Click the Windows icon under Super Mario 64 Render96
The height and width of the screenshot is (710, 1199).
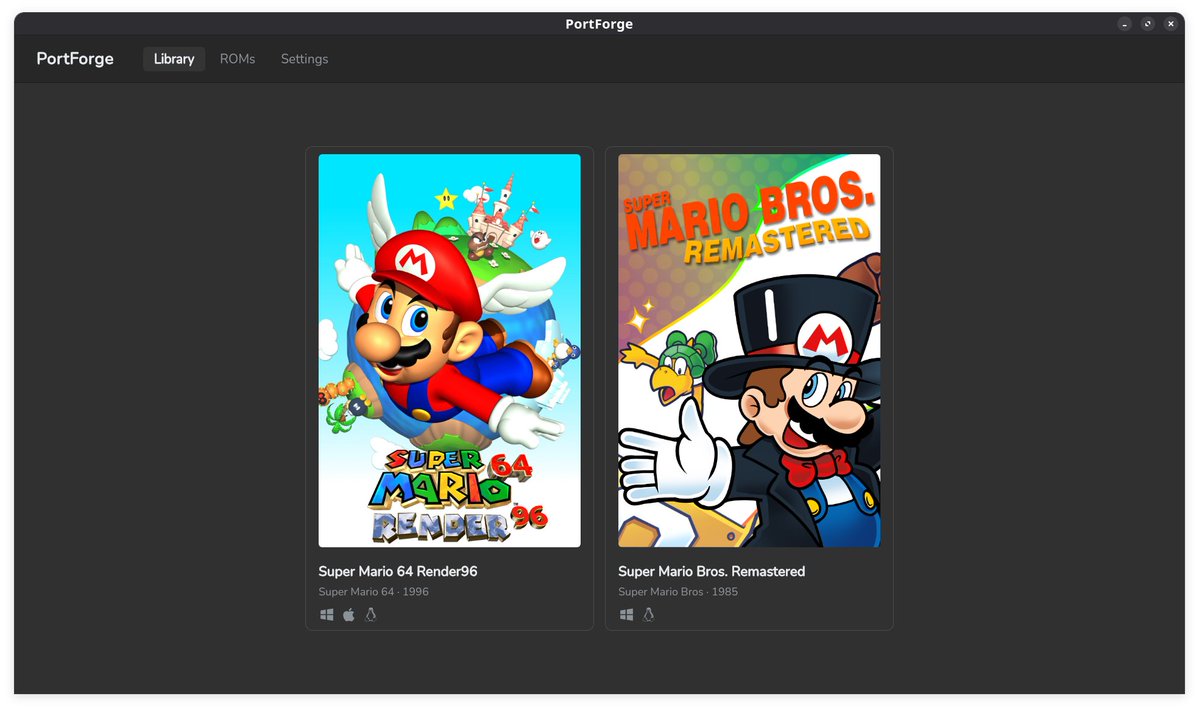pyautogui.click(x=327, y=614)
